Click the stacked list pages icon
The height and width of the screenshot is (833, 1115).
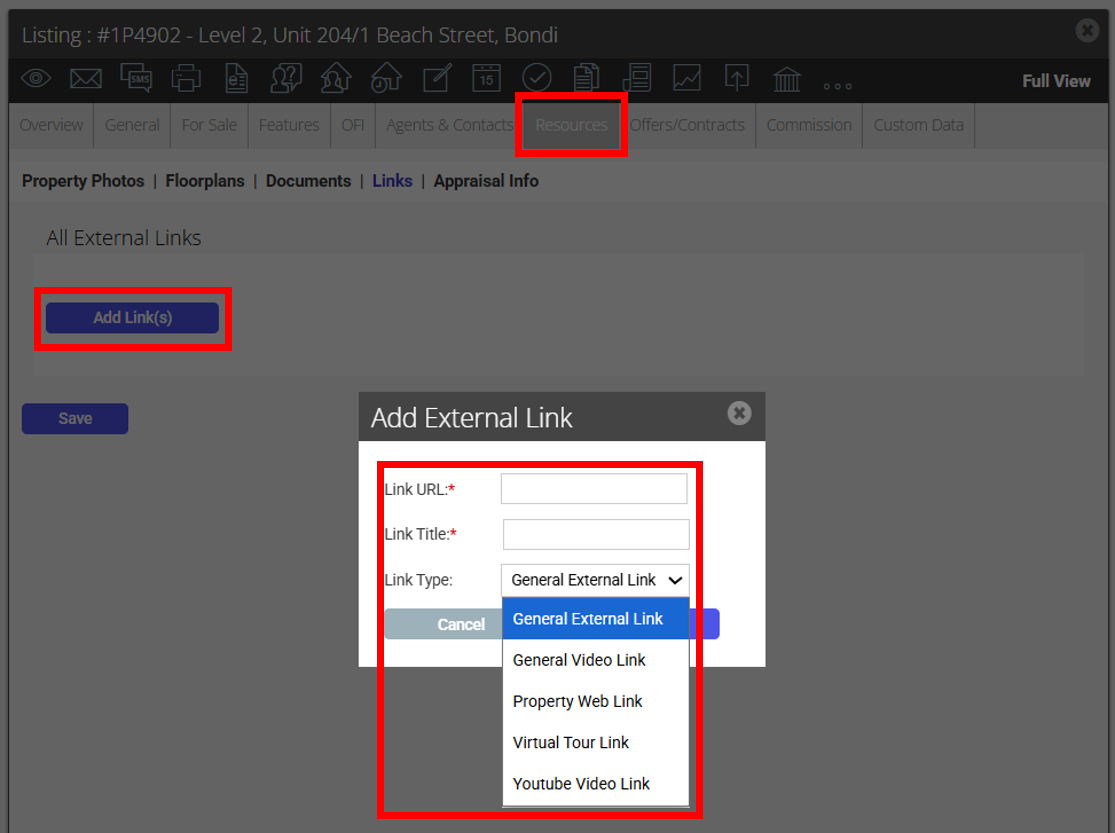pos(637,78)
